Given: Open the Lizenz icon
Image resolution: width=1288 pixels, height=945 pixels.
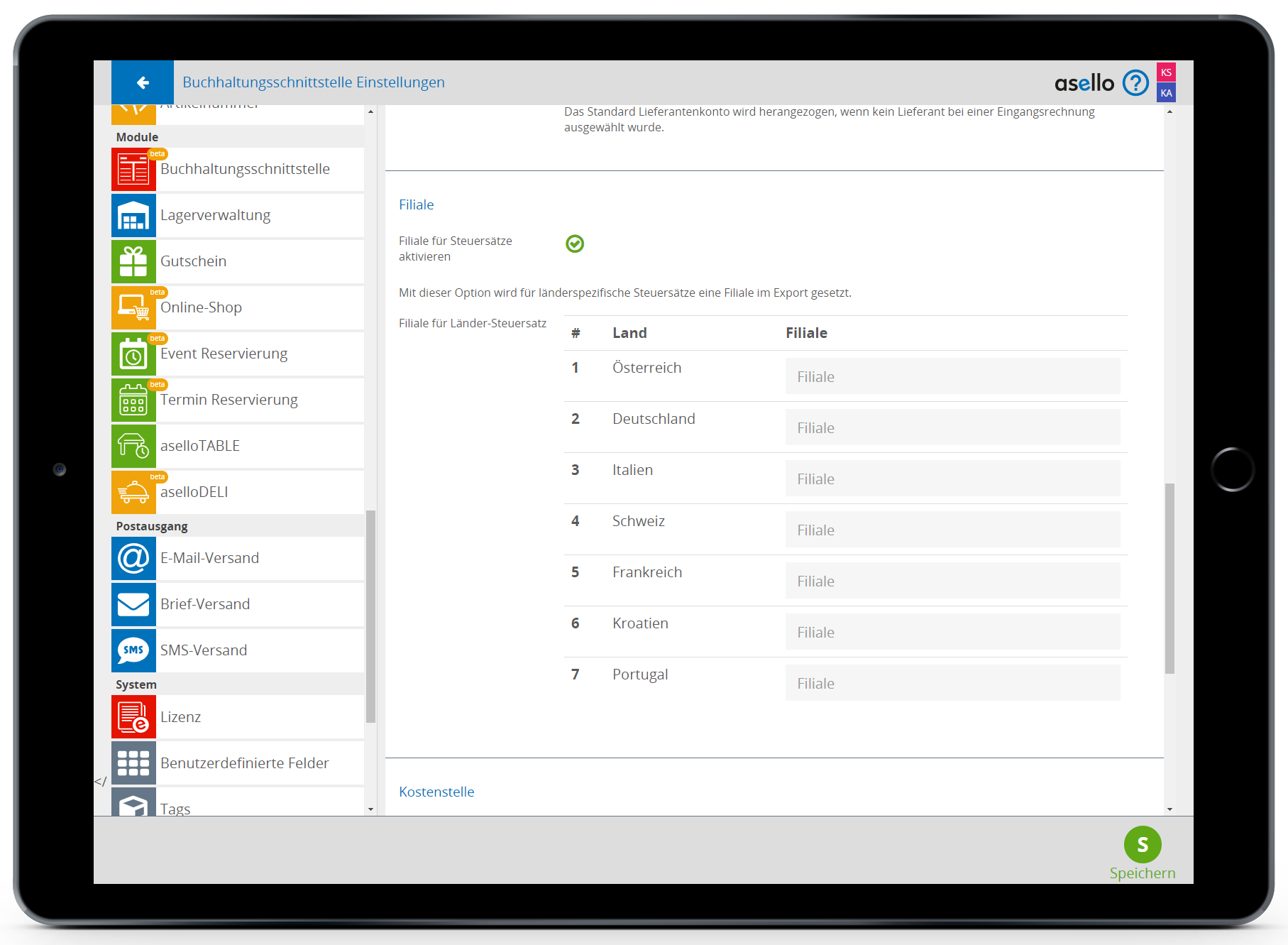Looking at the screenshot, I should click(133, 717).
